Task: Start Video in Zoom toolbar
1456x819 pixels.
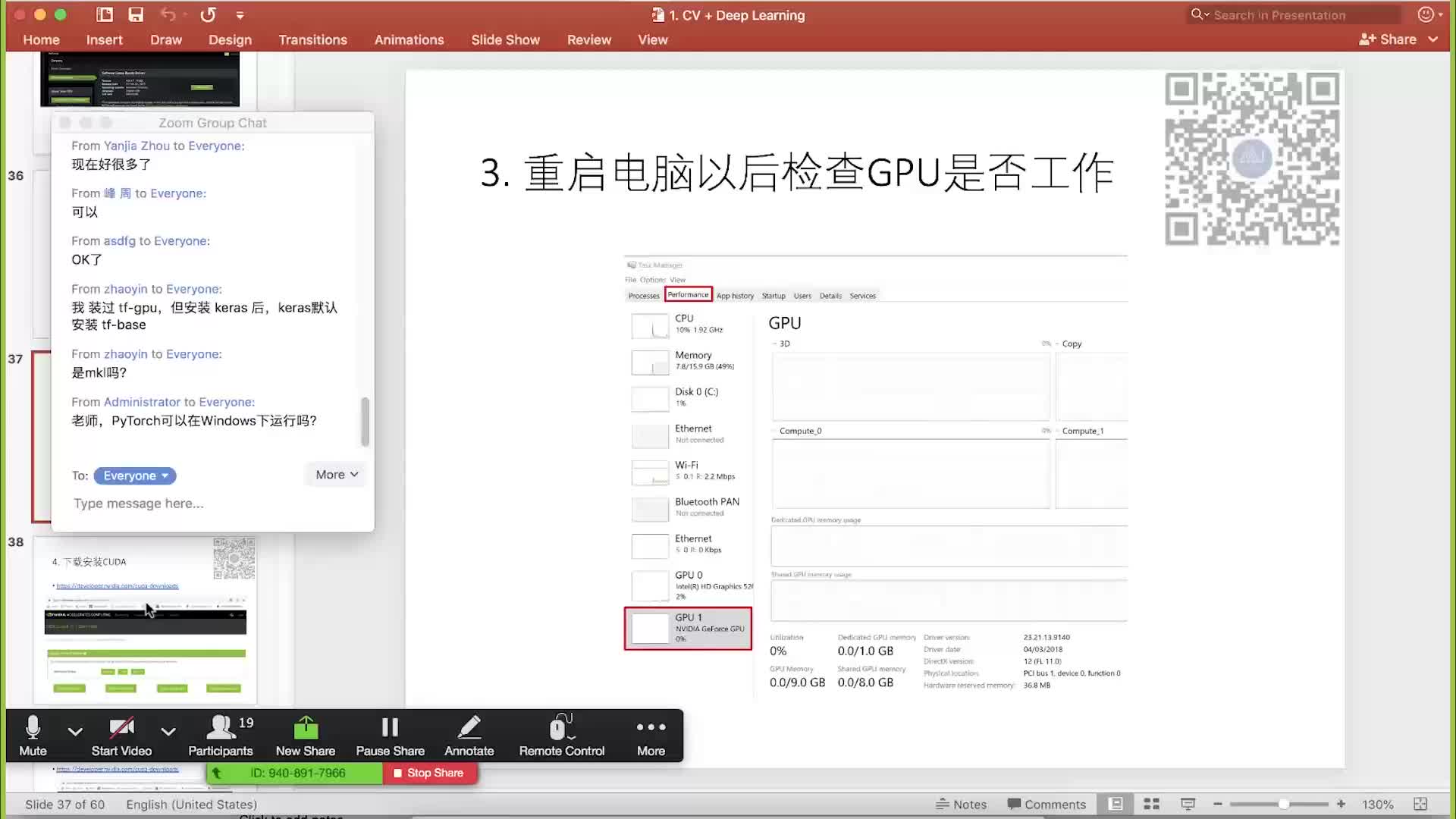Action: coord(121,736)
